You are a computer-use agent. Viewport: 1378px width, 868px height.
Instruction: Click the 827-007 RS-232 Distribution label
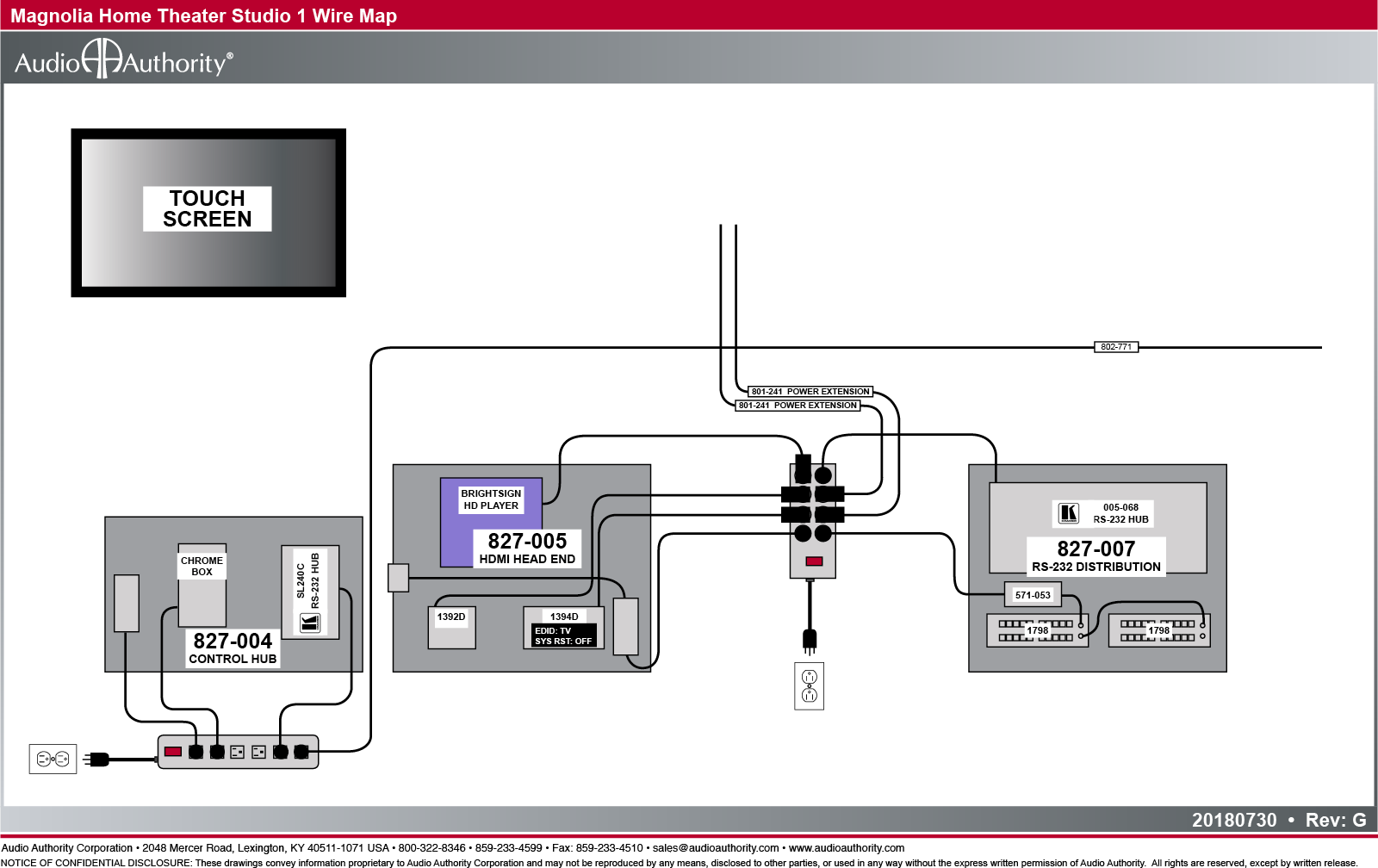[x=1096, y=555]
